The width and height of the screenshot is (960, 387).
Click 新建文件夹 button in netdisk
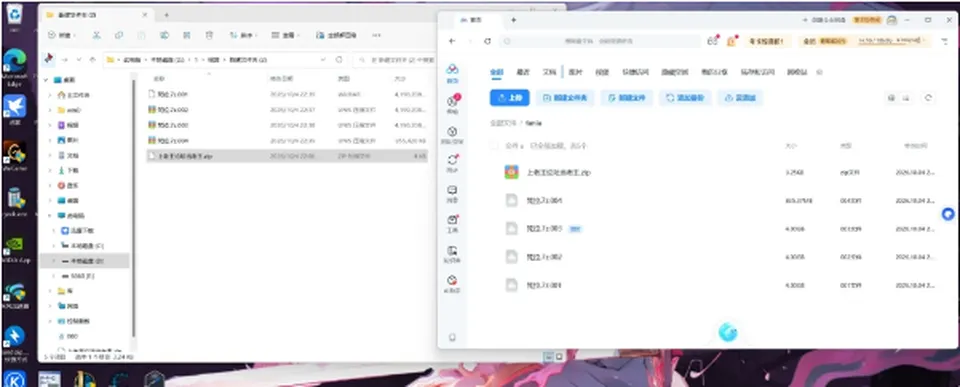[565, 98]
